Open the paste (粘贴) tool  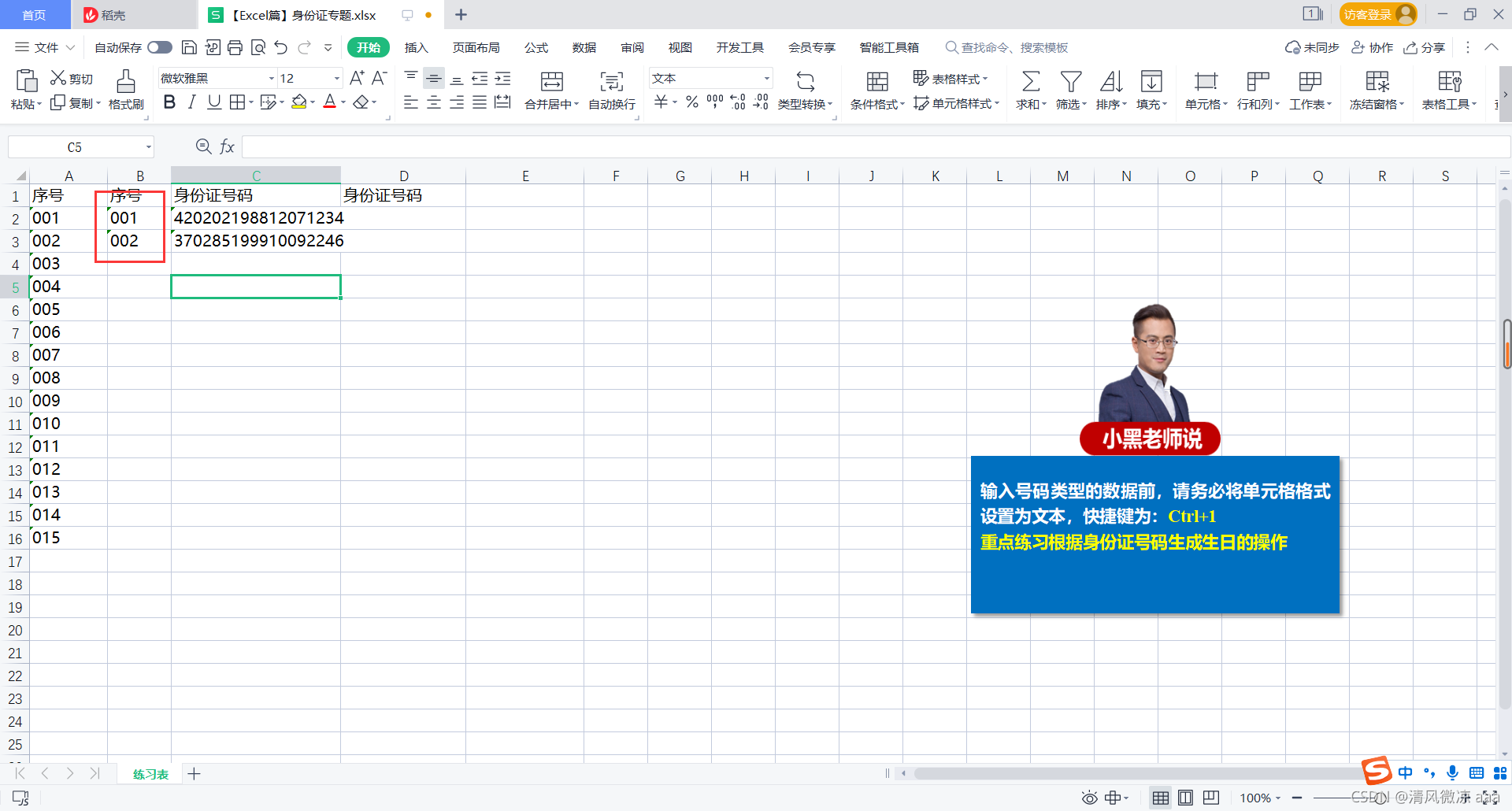(x=26, y=89)
